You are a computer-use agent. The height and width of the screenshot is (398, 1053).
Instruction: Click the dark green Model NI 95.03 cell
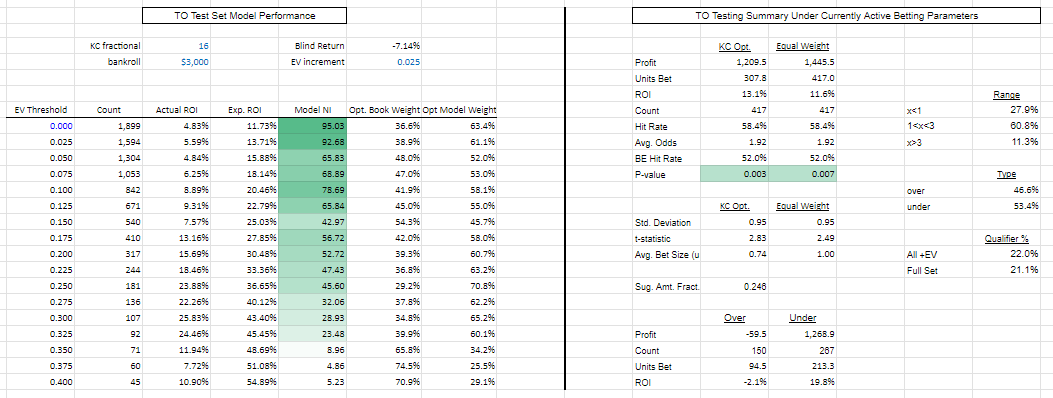point(312,126)
